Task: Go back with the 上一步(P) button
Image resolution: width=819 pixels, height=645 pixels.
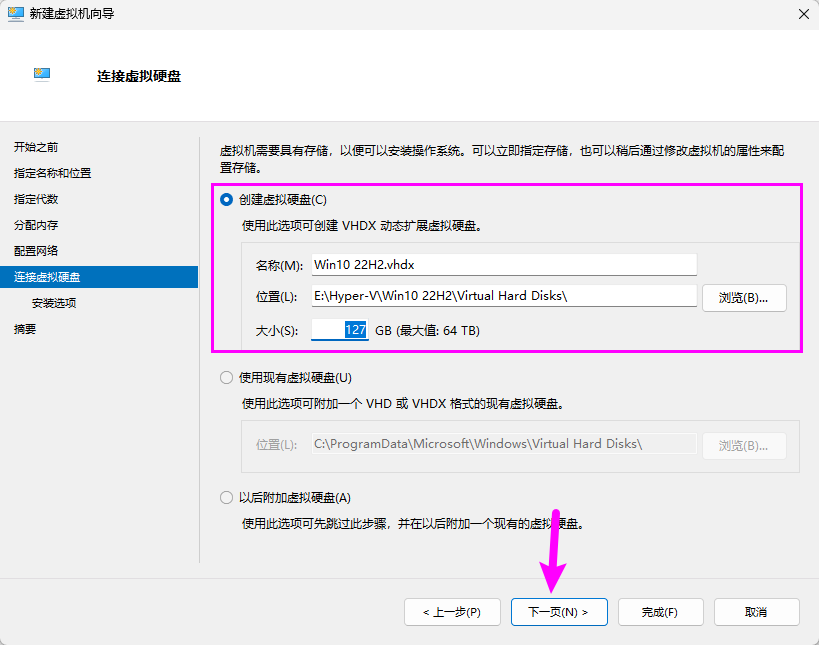Action: pyautogui.click(x=452, y=612)
